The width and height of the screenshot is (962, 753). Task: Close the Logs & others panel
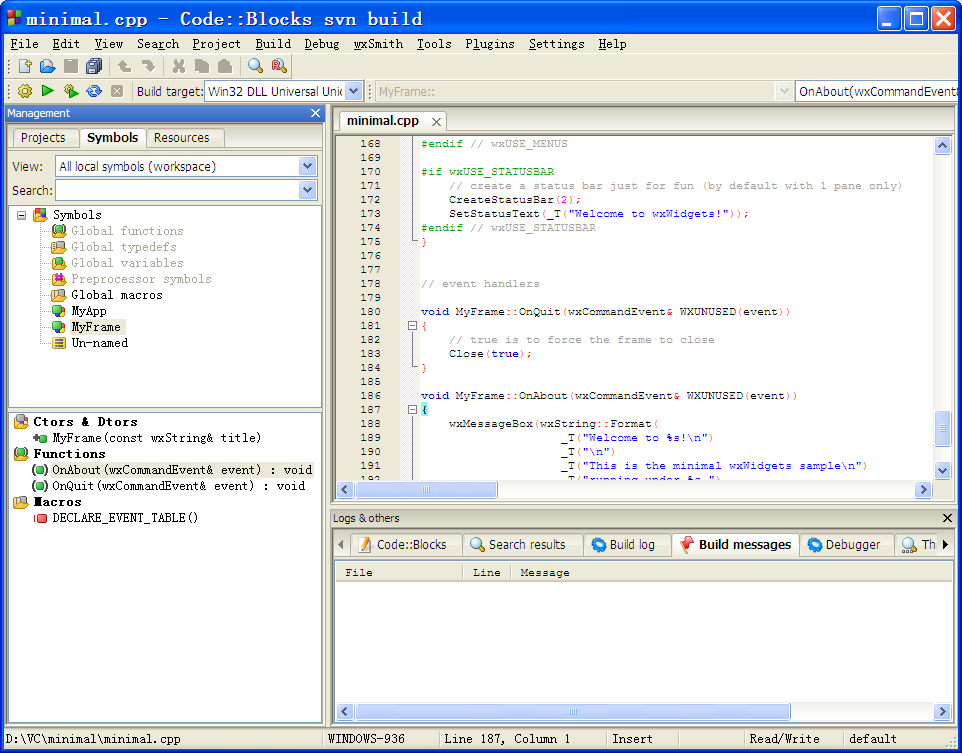(947, 518)
